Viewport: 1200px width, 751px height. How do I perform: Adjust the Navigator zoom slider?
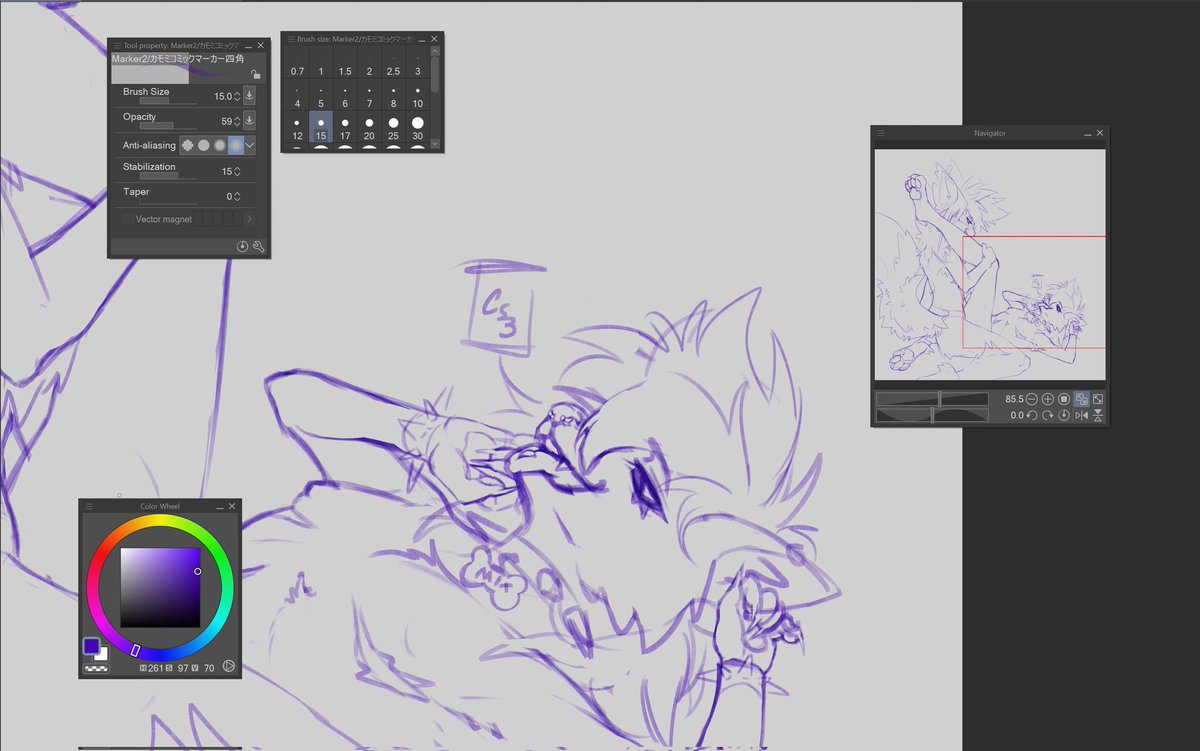click(932, 399)
